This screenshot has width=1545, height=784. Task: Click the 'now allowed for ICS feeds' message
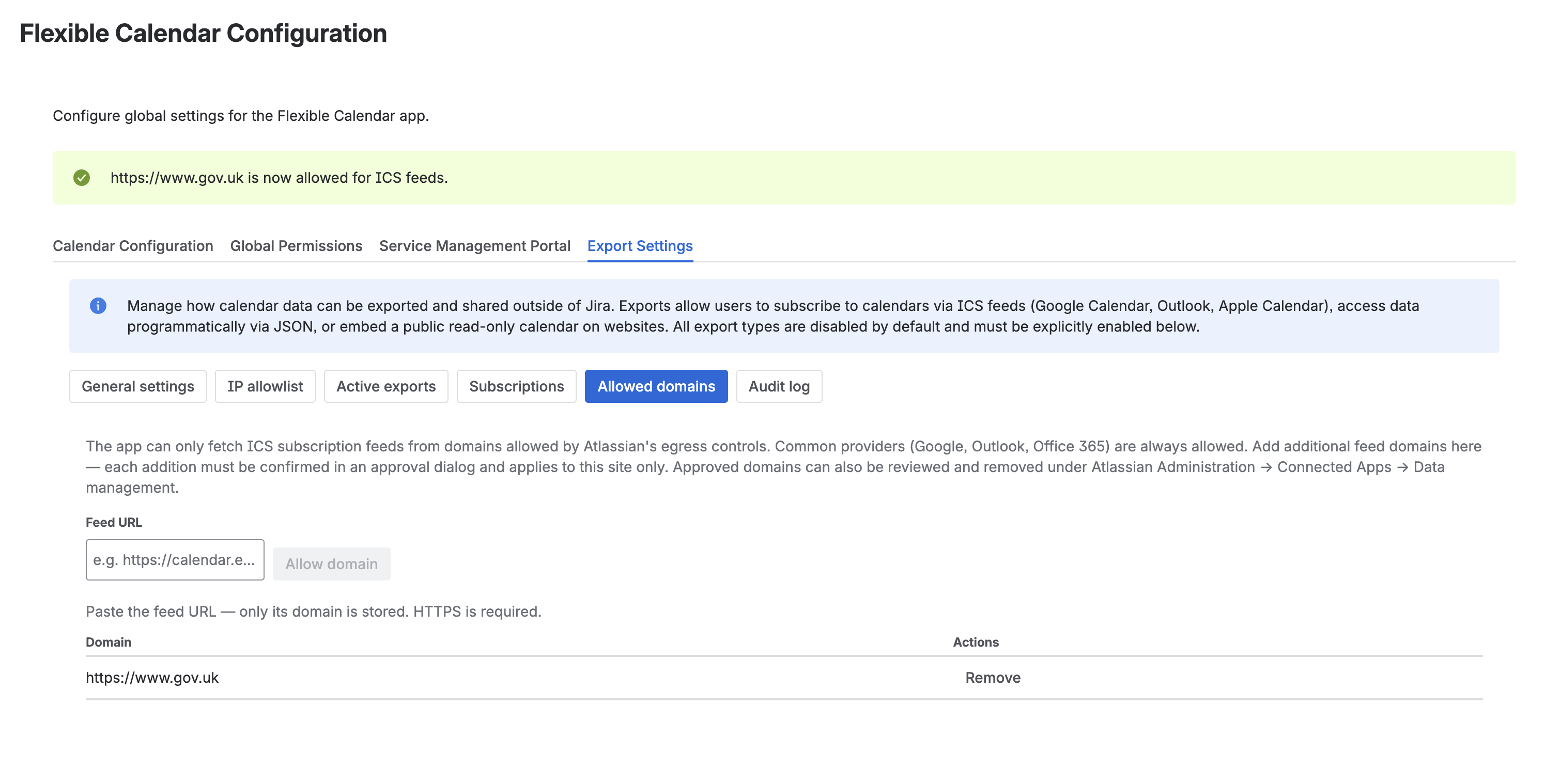coord(279,178)
